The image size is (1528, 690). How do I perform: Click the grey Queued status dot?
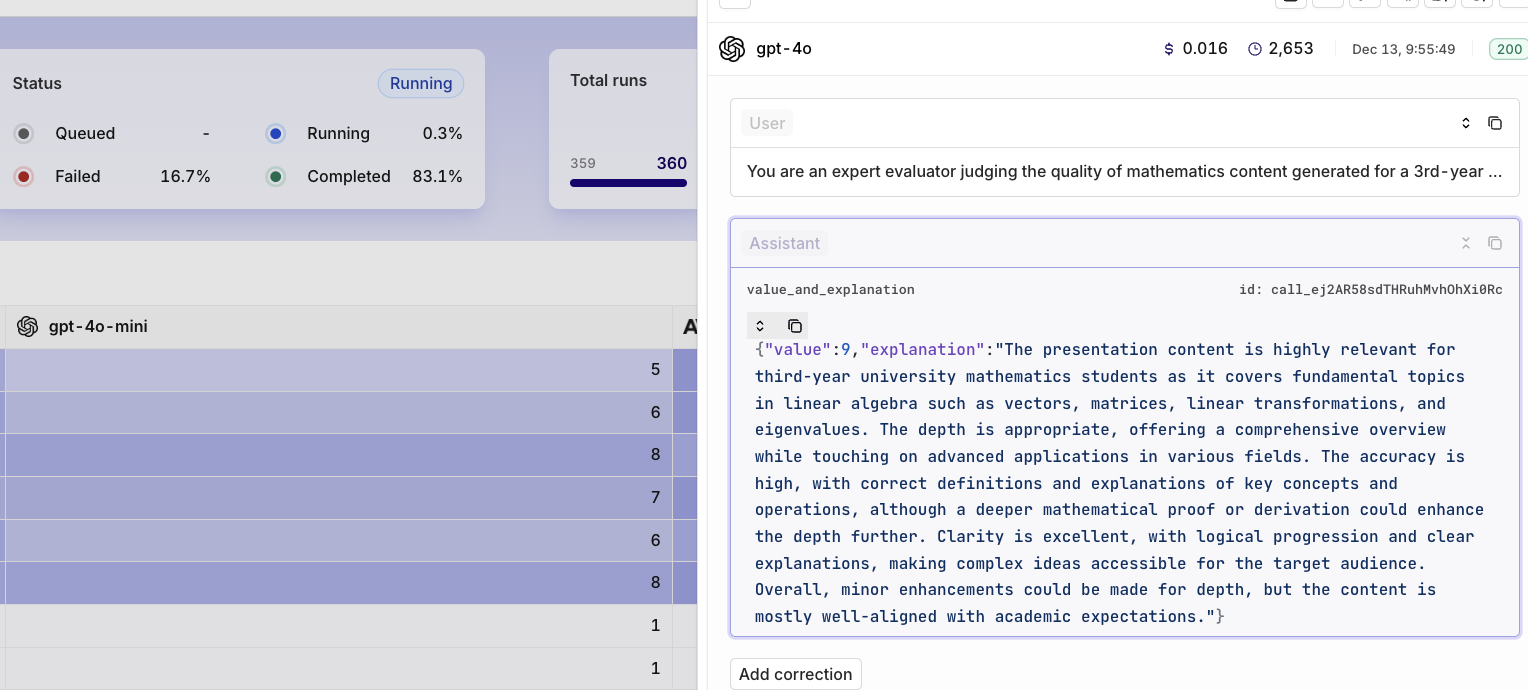pos(24,134)
